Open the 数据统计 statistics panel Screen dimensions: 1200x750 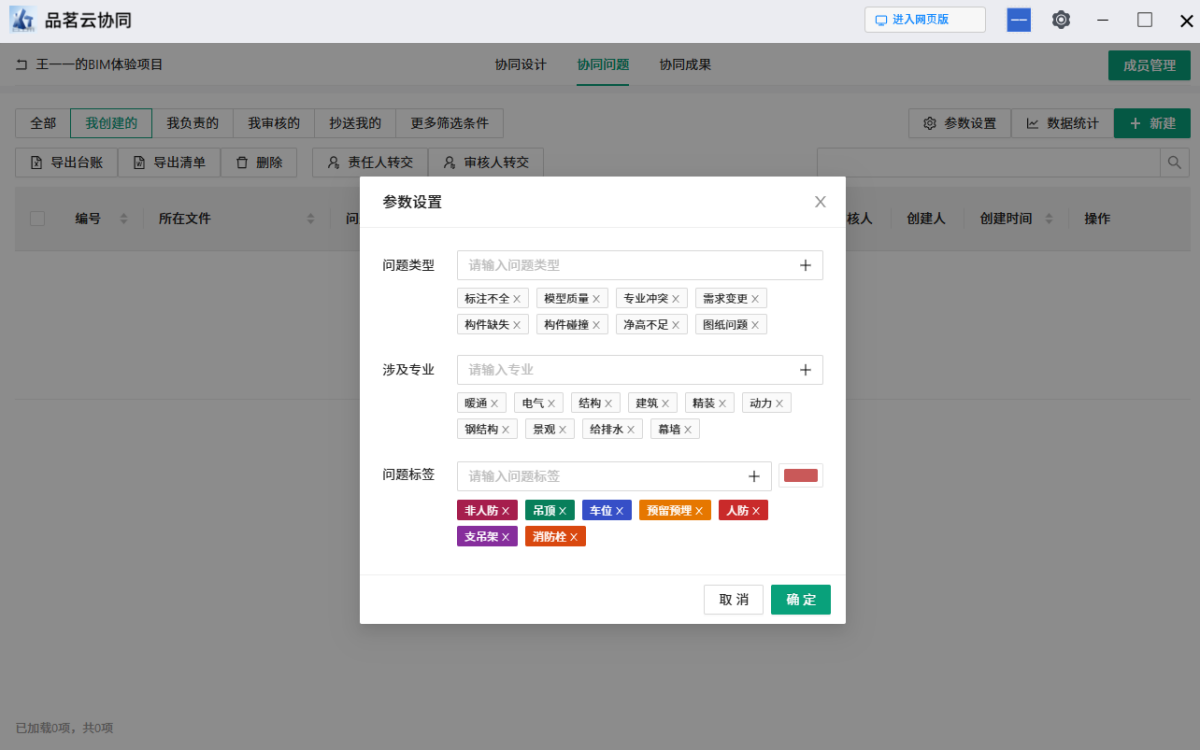(x=1062, y=123)
